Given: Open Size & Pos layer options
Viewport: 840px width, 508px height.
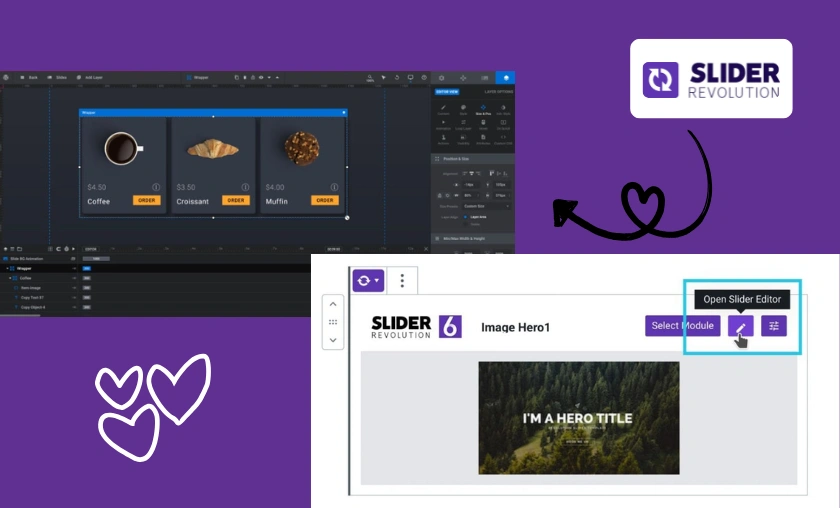Looking at the screenshot, I should pos(483,110).
